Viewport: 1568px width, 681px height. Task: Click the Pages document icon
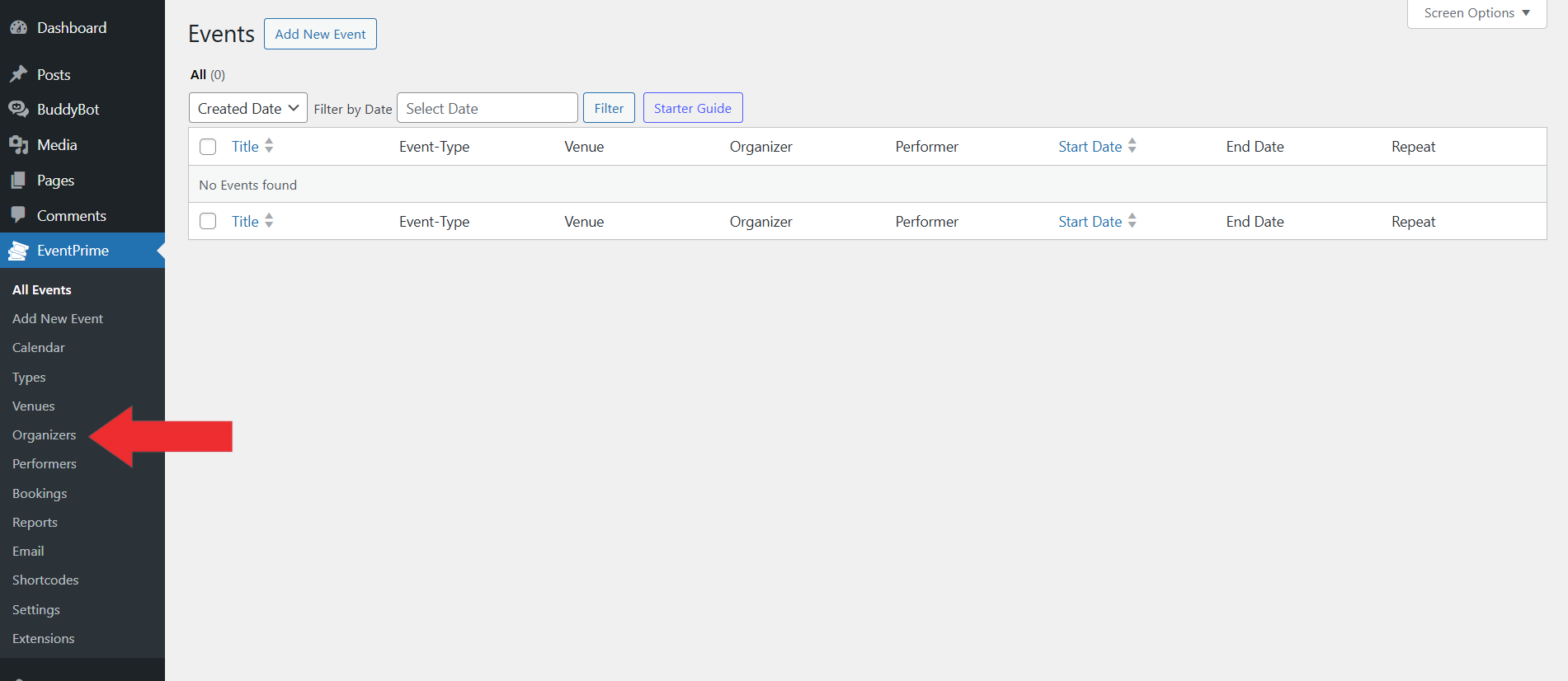tap(18, 180)
